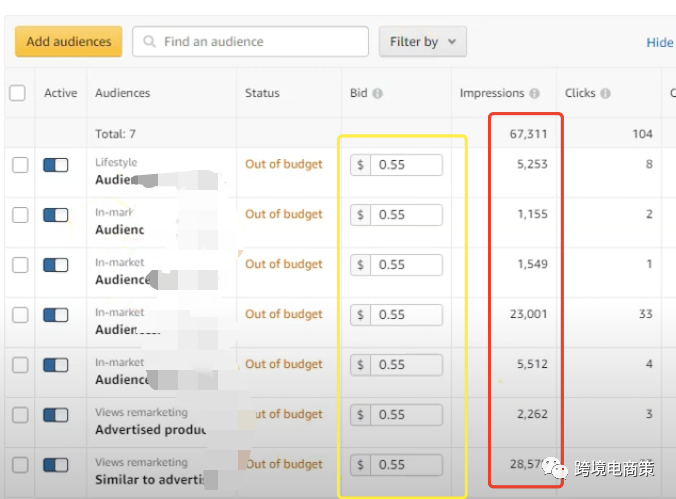This screenshot has width=676, height=499.
Task: Click the search magnifier icon in audience field
Action: pos(150,42)
